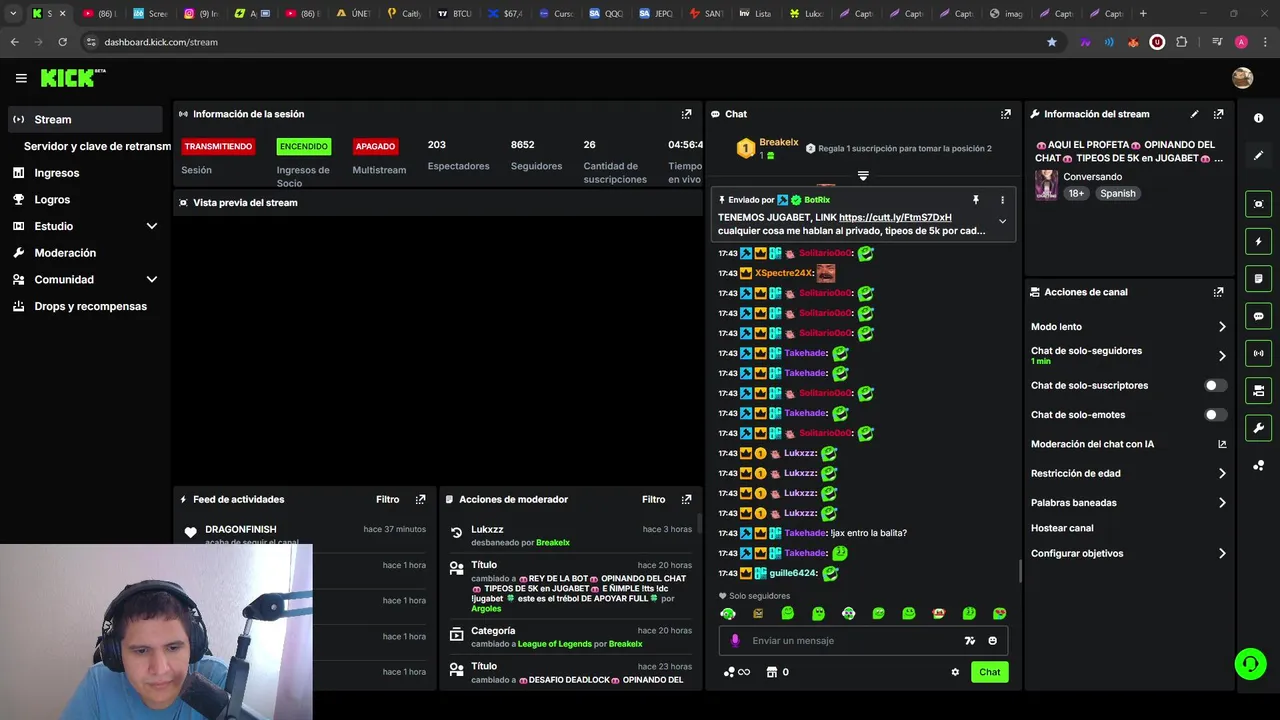Open the shop icon below chat input
Viewport: 1280px width, 720px height.
pyautogui.click(x=772, y=672)
